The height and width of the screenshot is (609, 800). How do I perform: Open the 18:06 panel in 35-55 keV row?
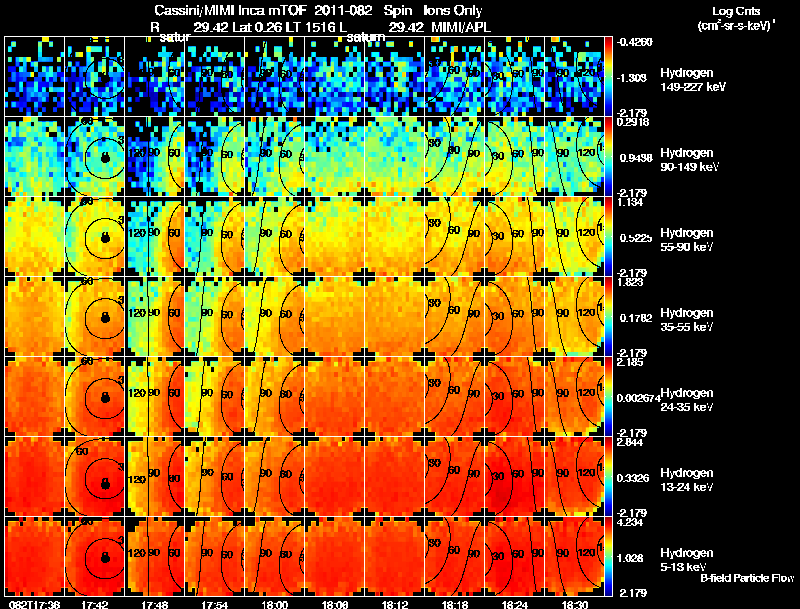point(335,316)
